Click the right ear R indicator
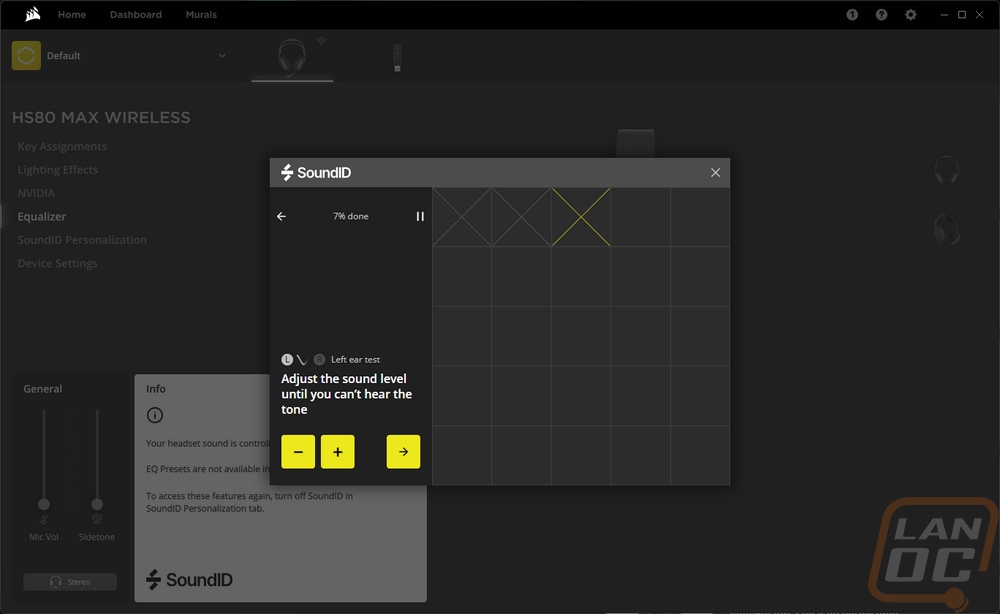 coord(320,360)
